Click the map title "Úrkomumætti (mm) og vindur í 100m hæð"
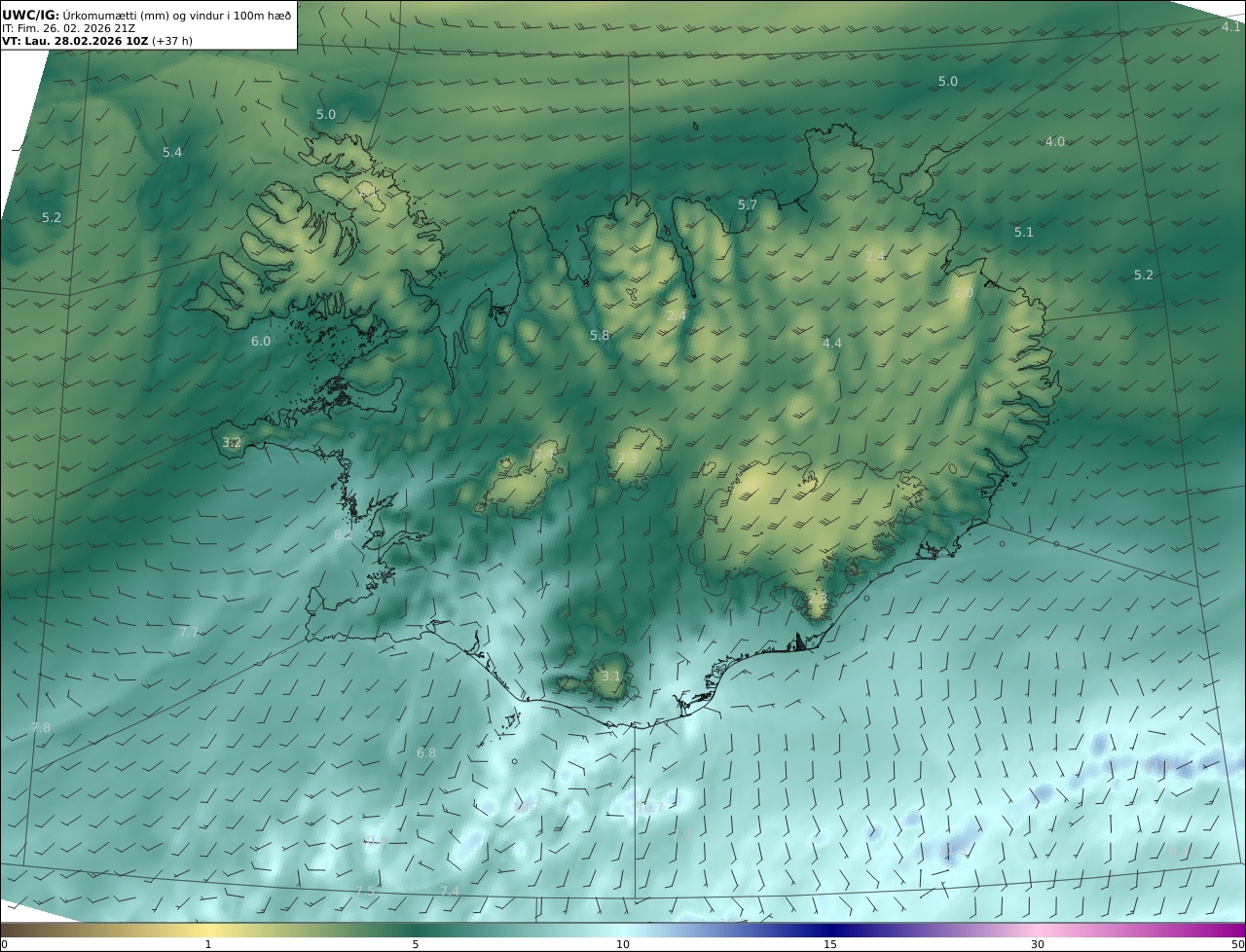The width and height of the screenshot is (1246, 952). (177, 14)
